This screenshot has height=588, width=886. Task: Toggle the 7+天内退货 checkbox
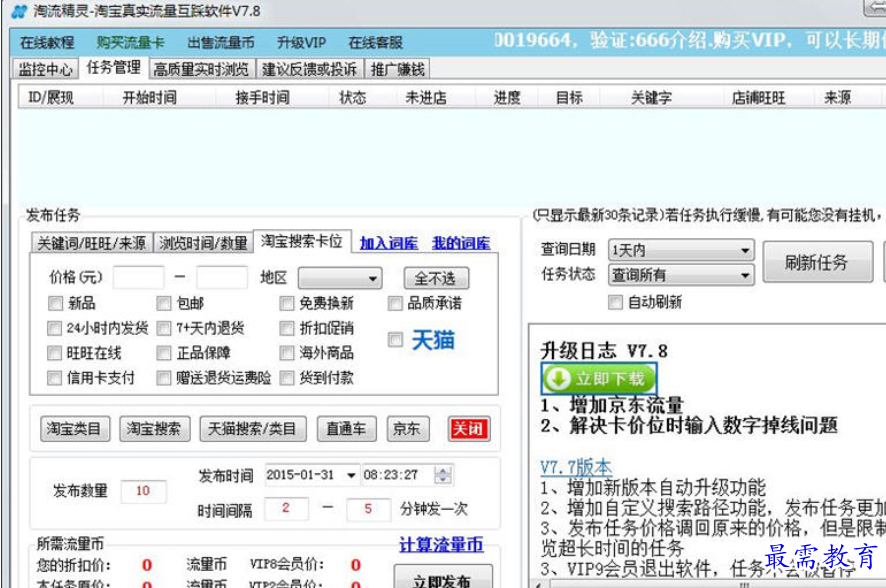164,328
